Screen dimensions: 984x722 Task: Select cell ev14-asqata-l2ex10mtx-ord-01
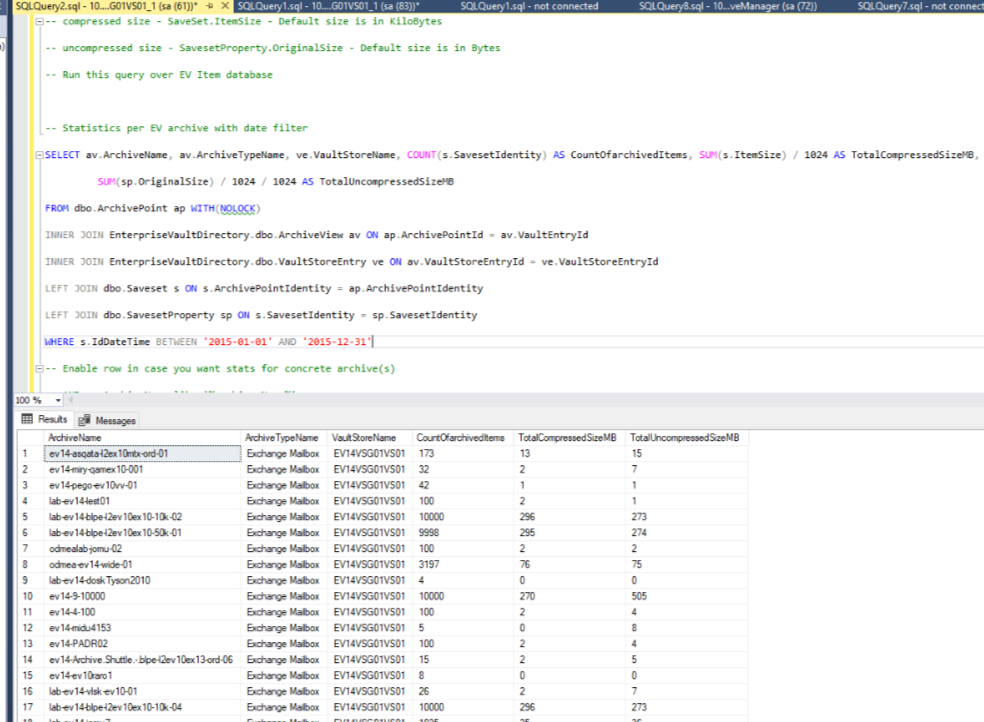tap(108, 453)
